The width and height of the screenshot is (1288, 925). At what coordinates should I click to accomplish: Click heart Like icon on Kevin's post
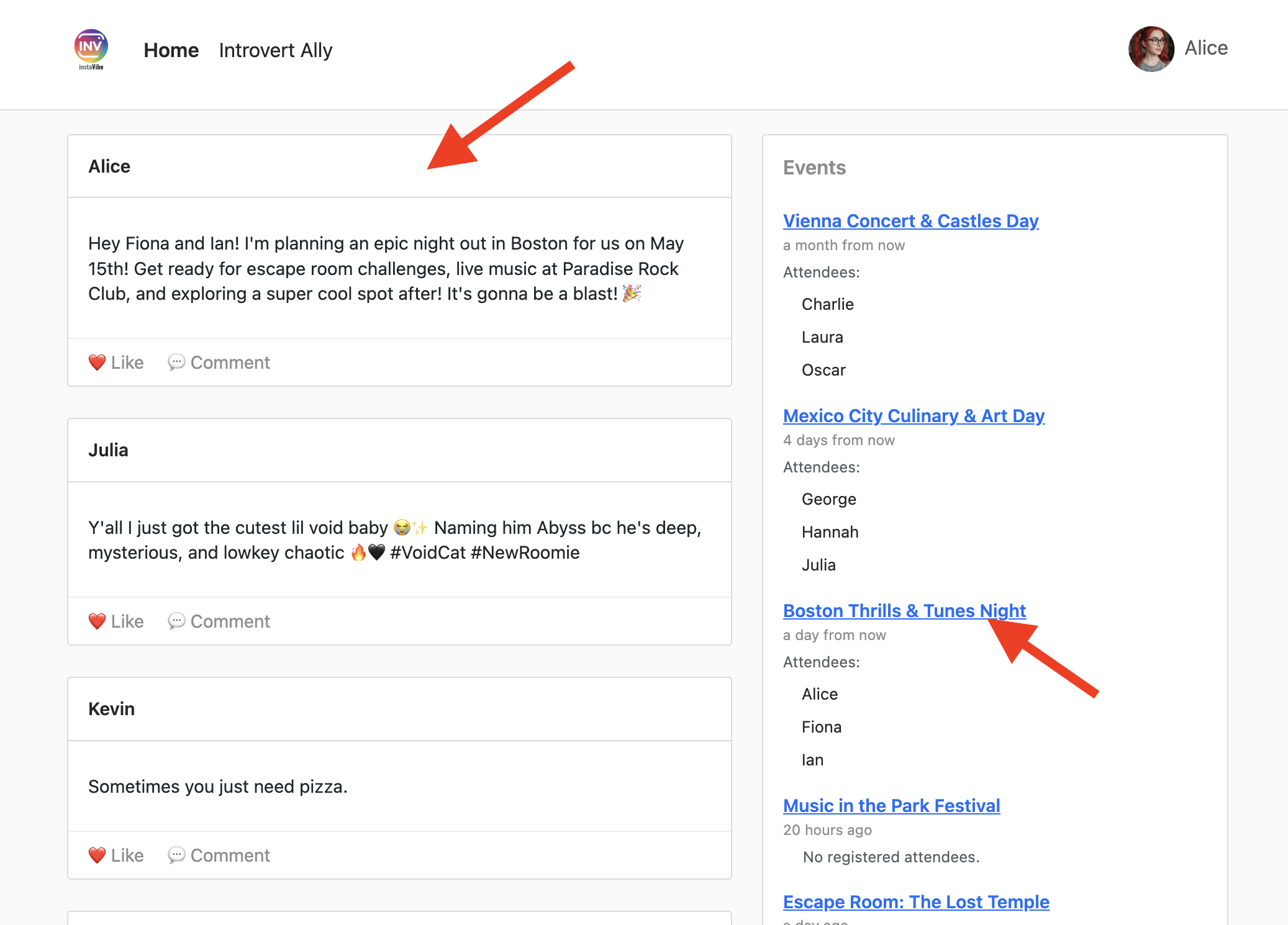pos(97,855)
